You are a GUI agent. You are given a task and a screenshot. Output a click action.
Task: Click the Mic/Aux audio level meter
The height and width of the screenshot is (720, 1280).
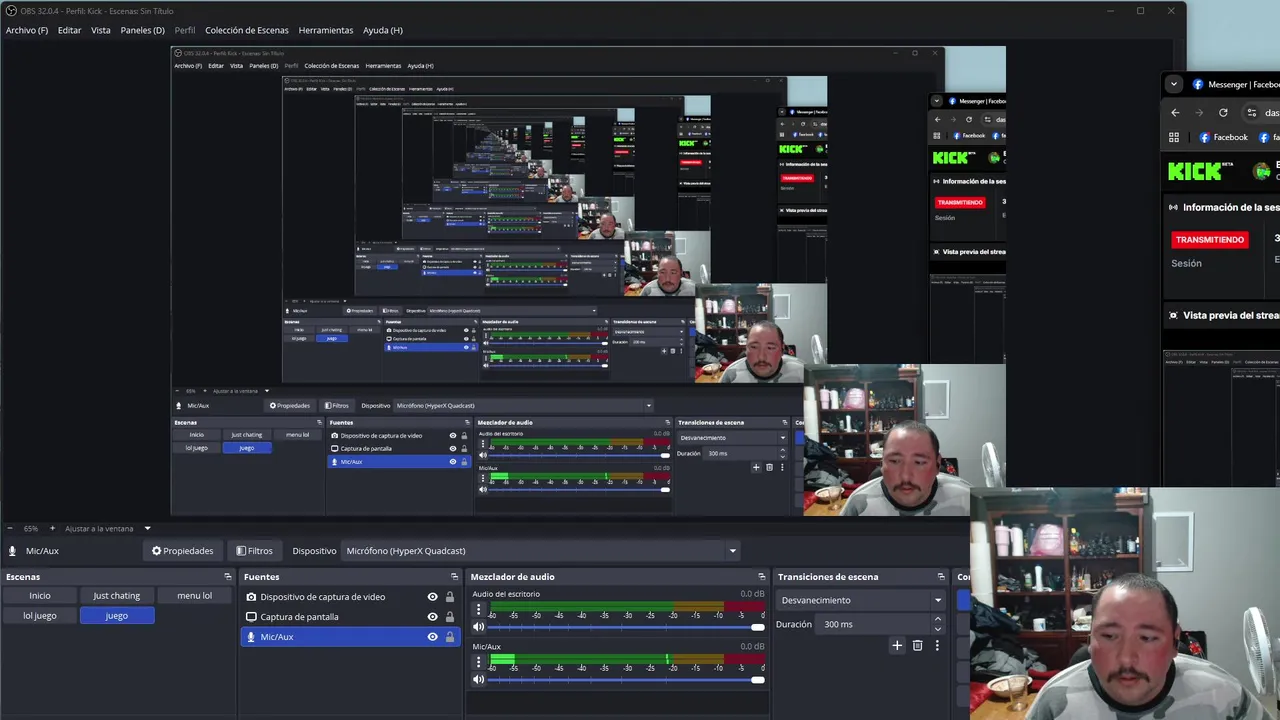point(627,660)
